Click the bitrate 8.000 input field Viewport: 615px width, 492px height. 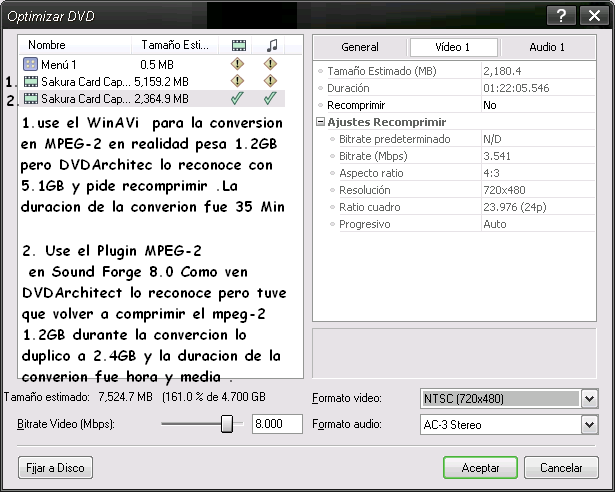tap(277, 424)
